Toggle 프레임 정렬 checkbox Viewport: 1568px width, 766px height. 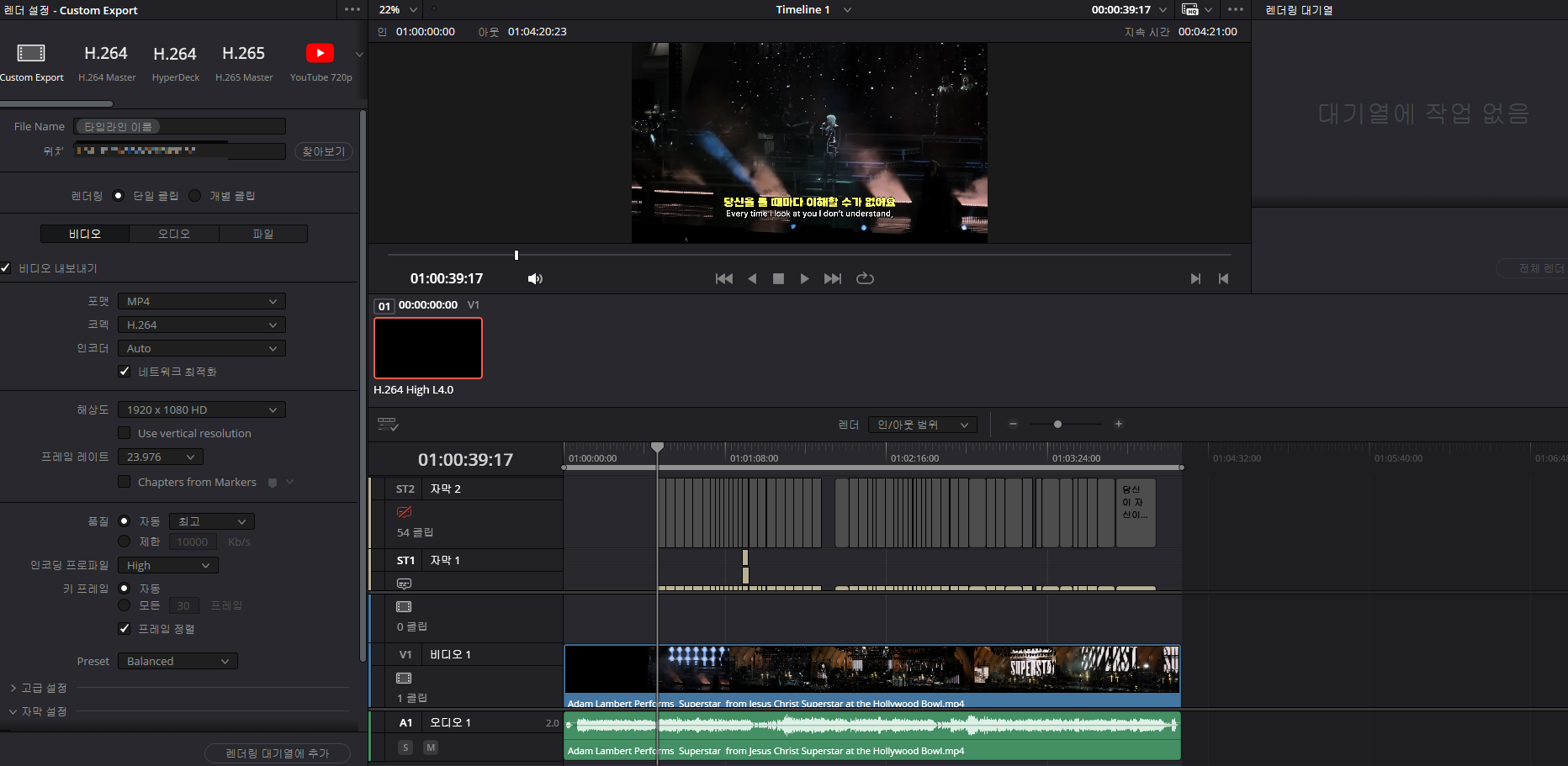coord(124,629)
